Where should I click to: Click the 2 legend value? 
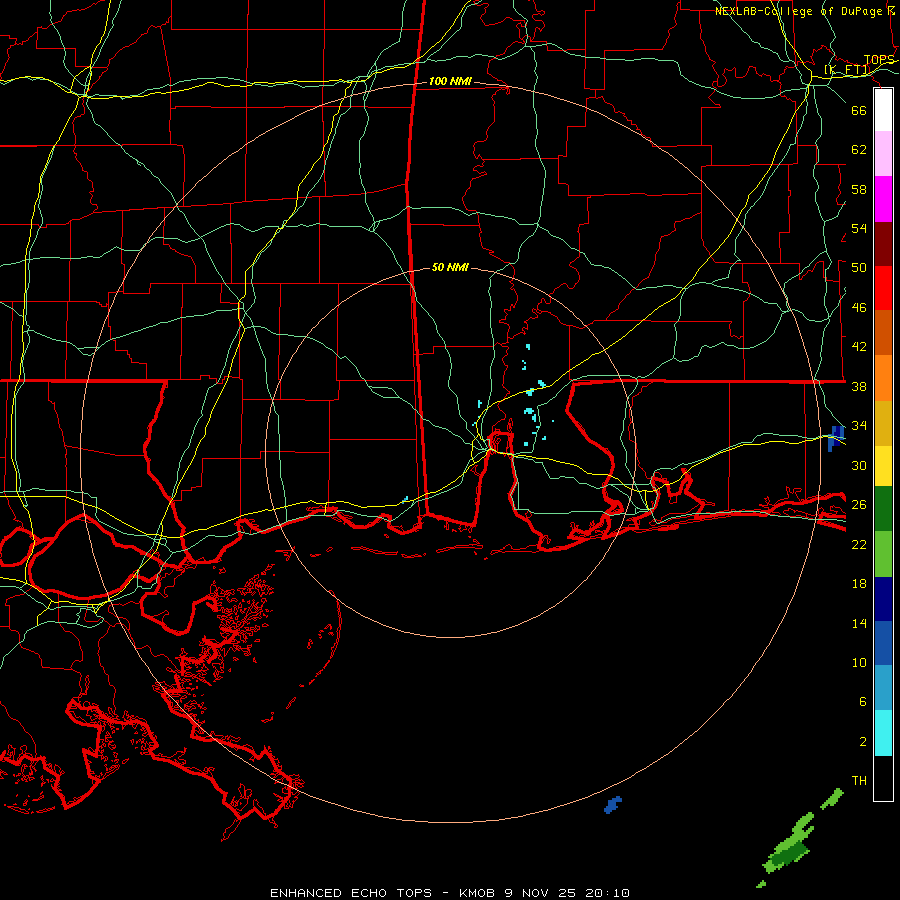point(863,742)
